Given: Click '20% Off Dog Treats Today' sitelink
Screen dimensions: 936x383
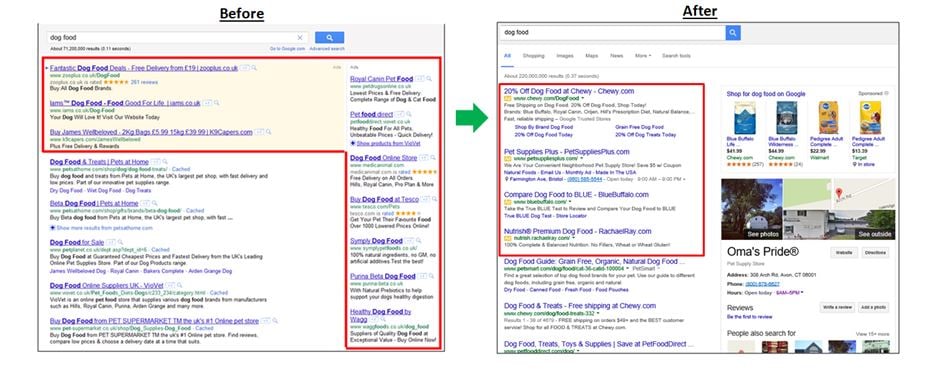Looking at the screenshot, I should point(646,135).
